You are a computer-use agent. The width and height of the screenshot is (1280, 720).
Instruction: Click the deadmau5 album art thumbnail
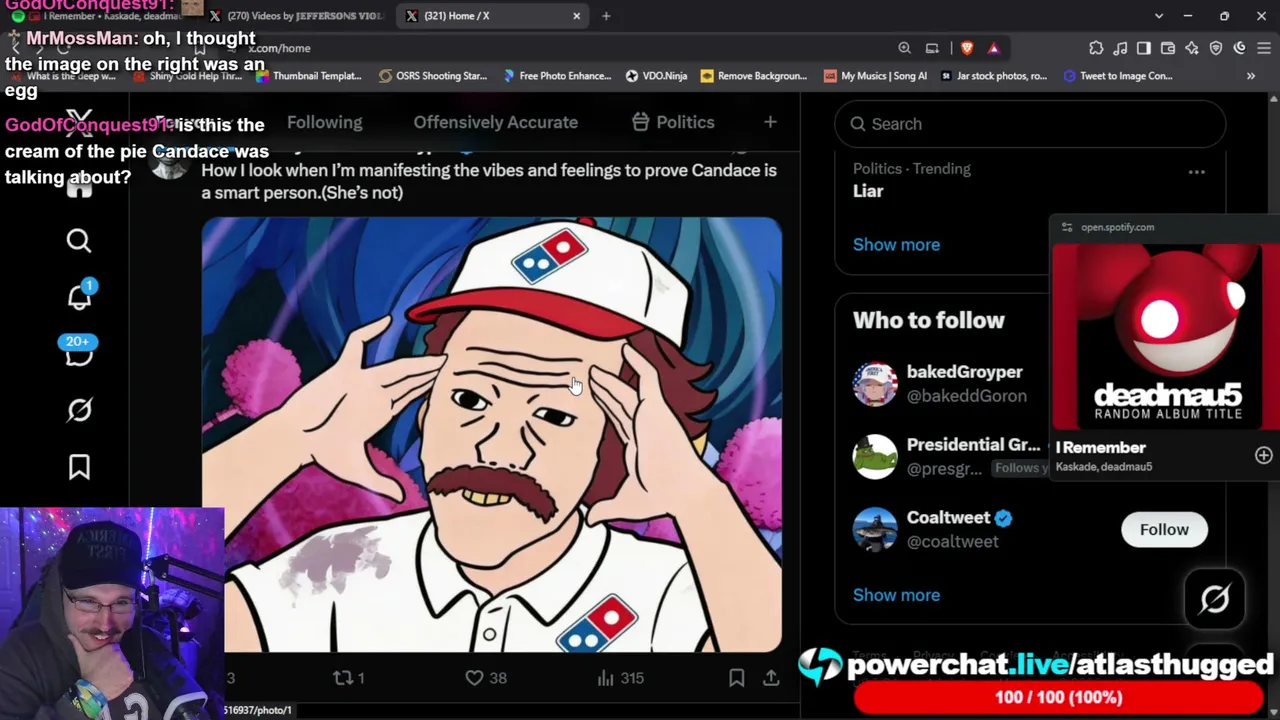coord(1166,336)
